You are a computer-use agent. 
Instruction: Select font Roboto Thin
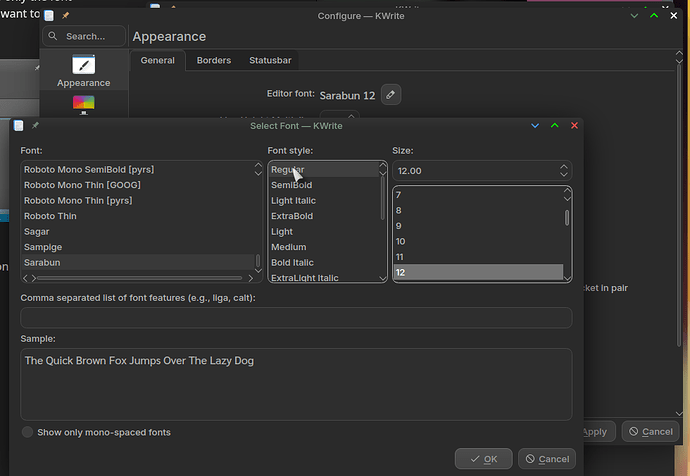tap(138, 216)
